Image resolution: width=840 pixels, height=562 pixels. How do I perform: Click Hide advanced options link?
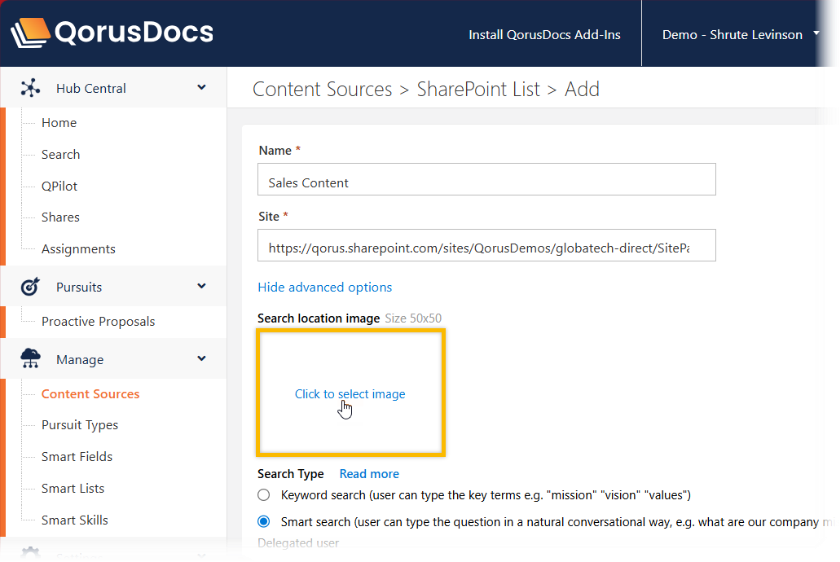325,287
